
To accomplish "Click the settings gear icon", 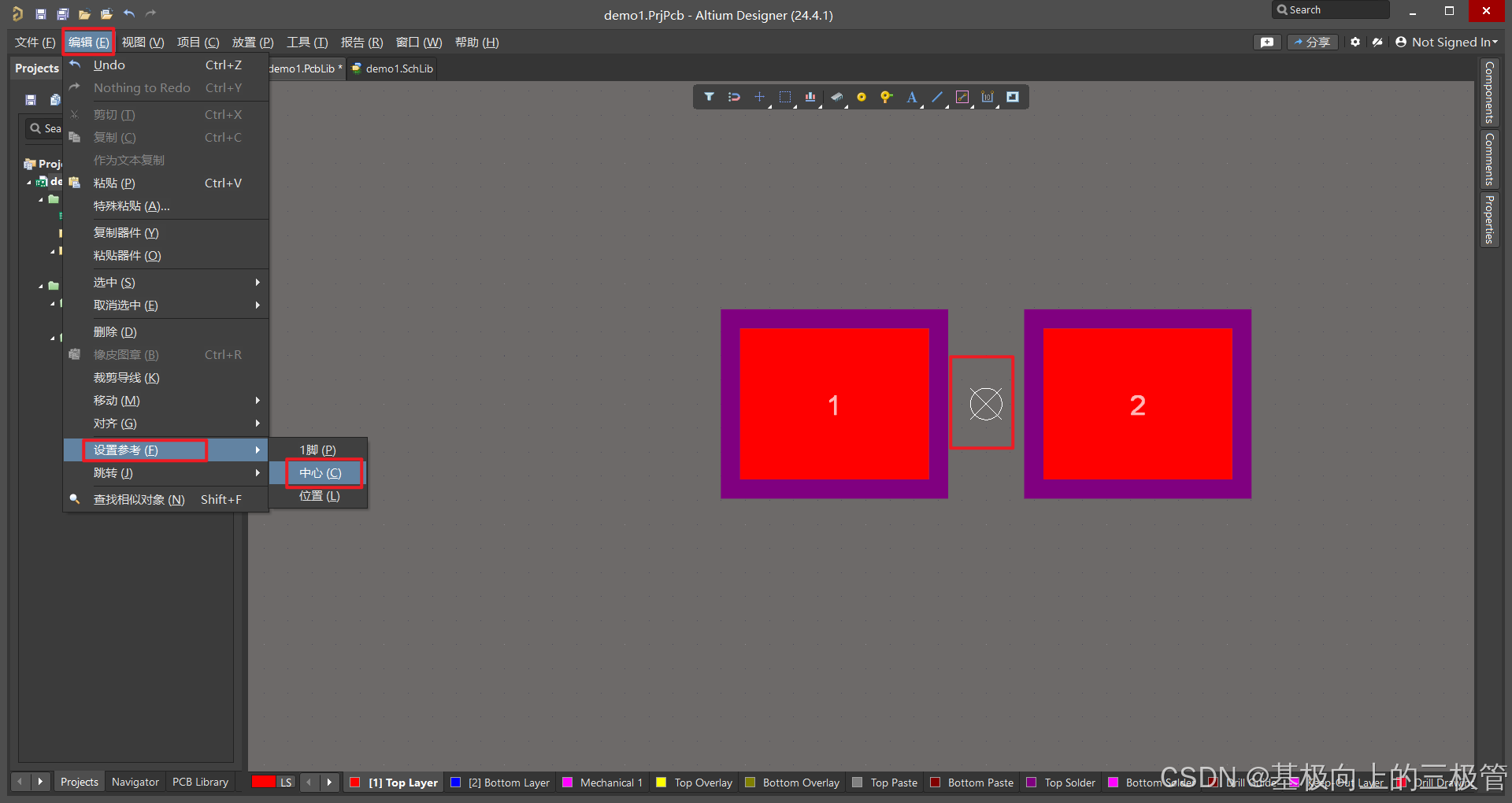I will click(x=1355, y=42).
